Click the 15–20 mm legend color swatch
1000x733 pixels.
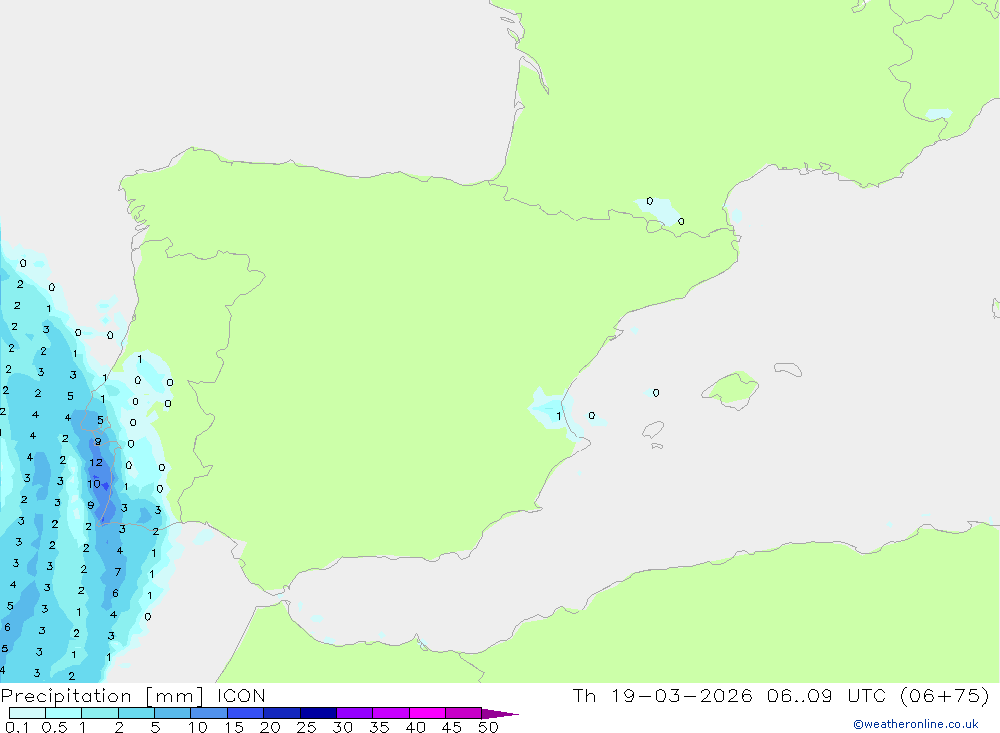[x=246, y=713]
